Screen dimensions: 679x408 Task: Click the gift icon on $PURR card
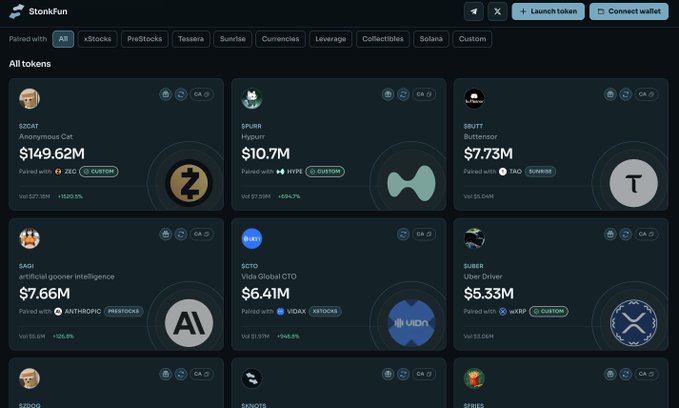pyautogui.click(x=388, y=94)
